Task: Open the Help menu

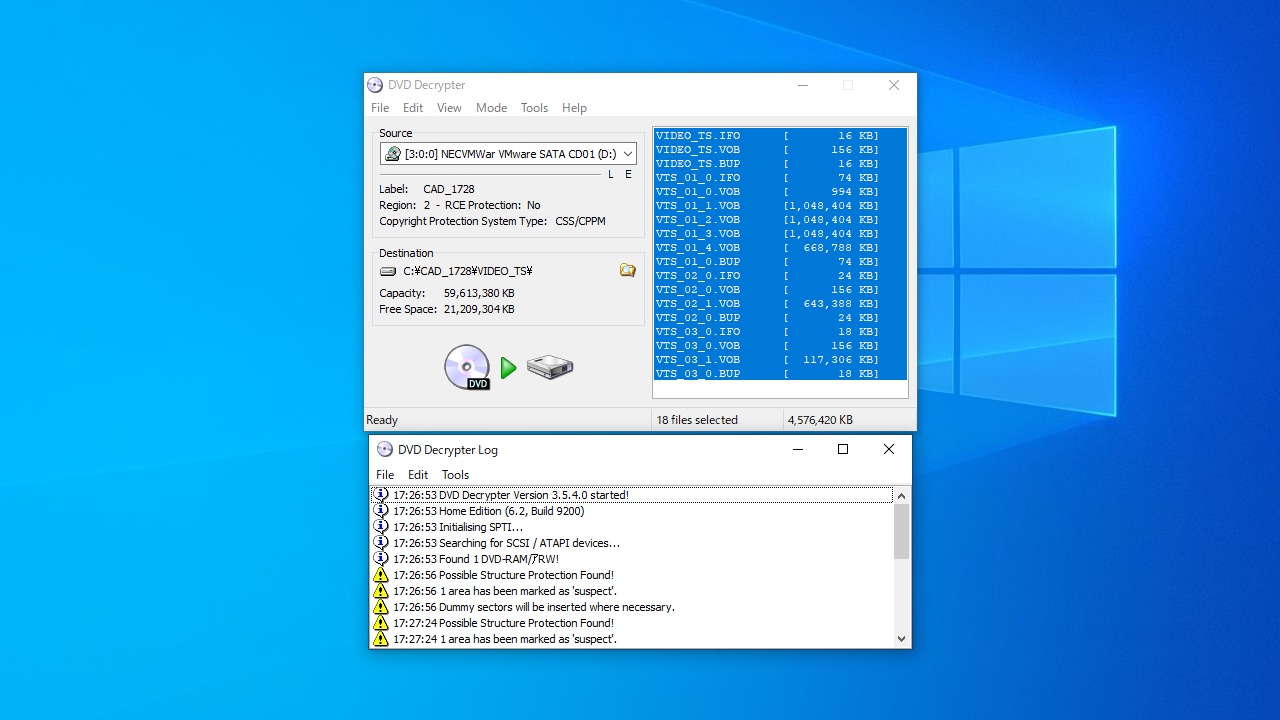Action: point(574,108)
